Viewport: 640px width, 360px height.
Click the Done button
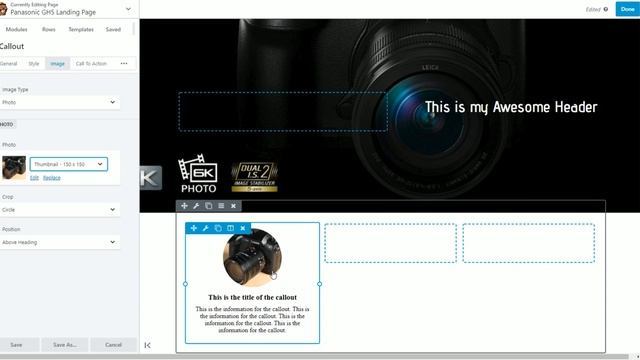coord(627,9)
